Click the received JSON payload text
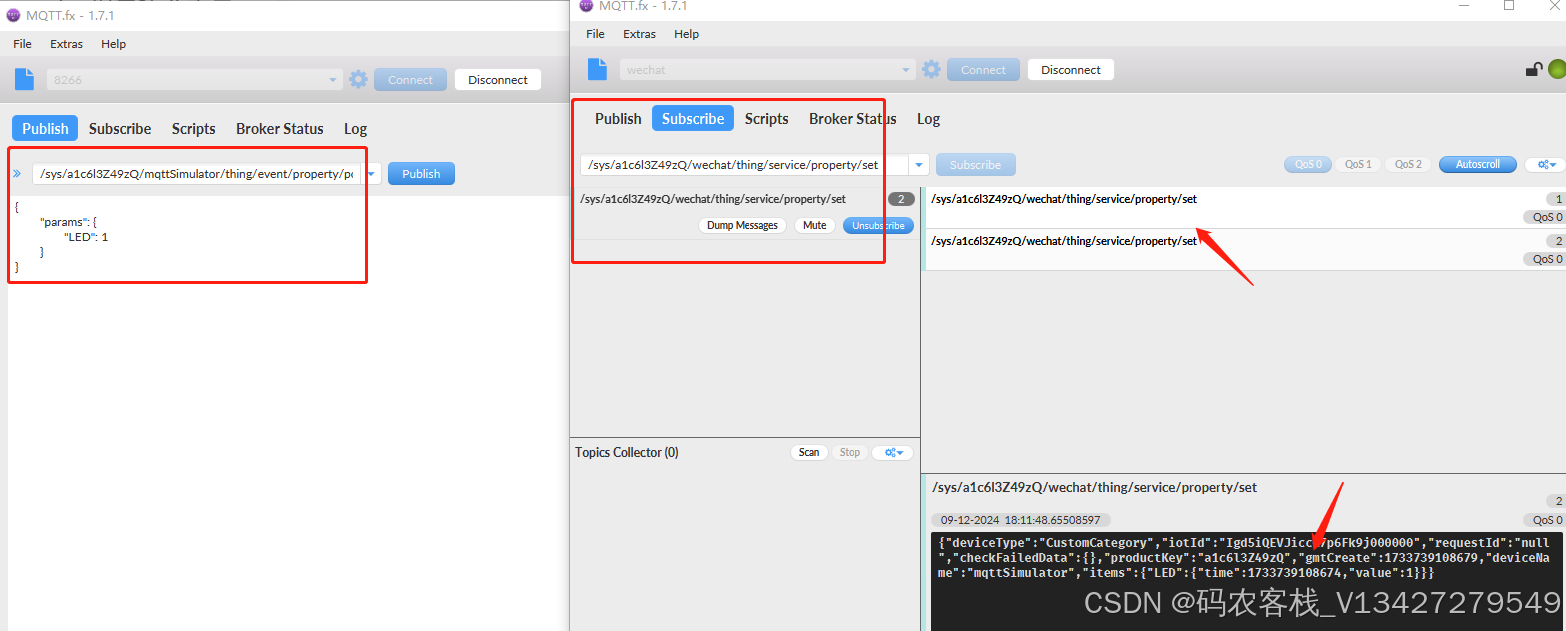Screen dimensions: 1566x631 click(x=1244, y=558)
